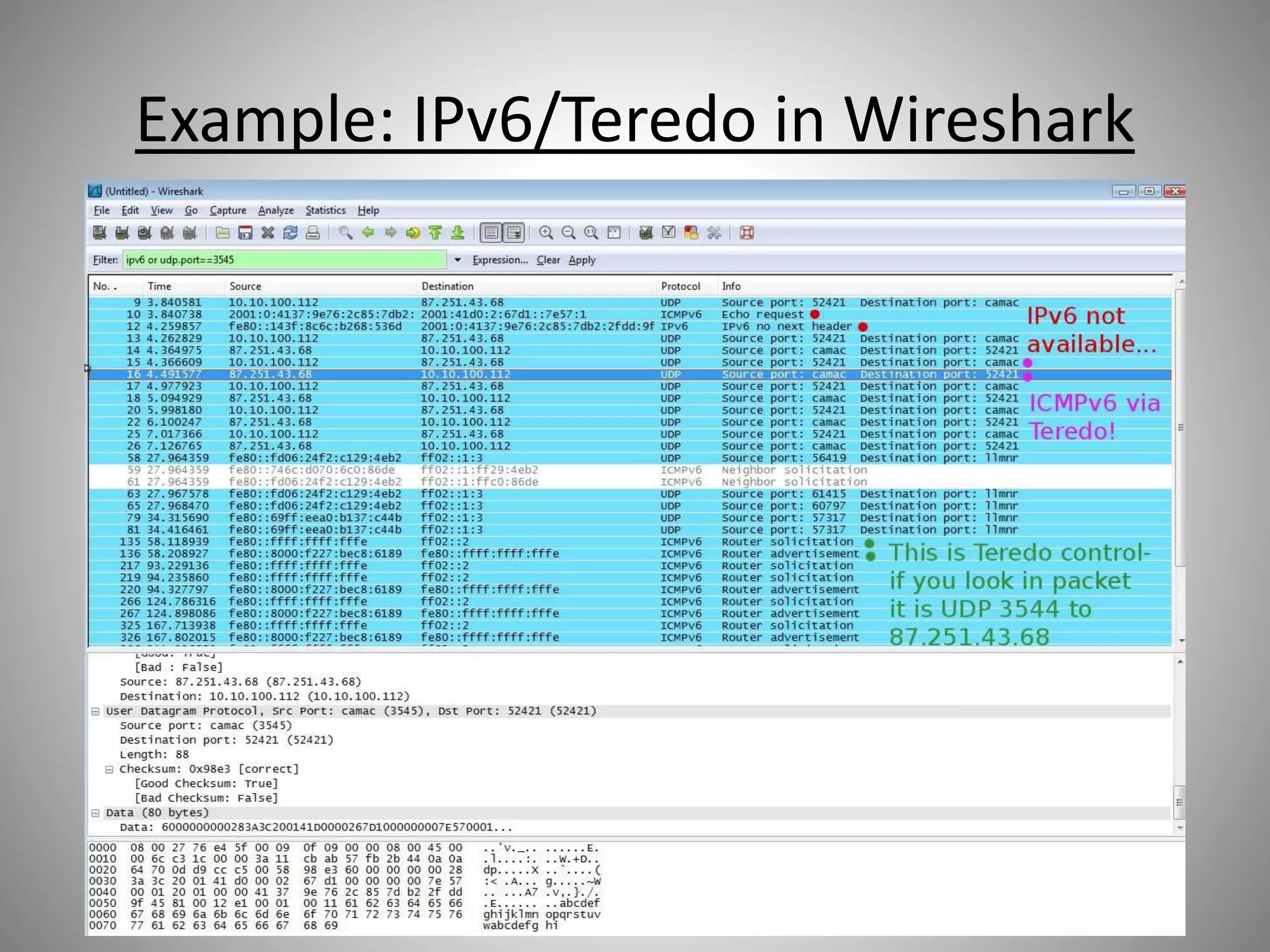Stop the running capture

click(167, 233)
